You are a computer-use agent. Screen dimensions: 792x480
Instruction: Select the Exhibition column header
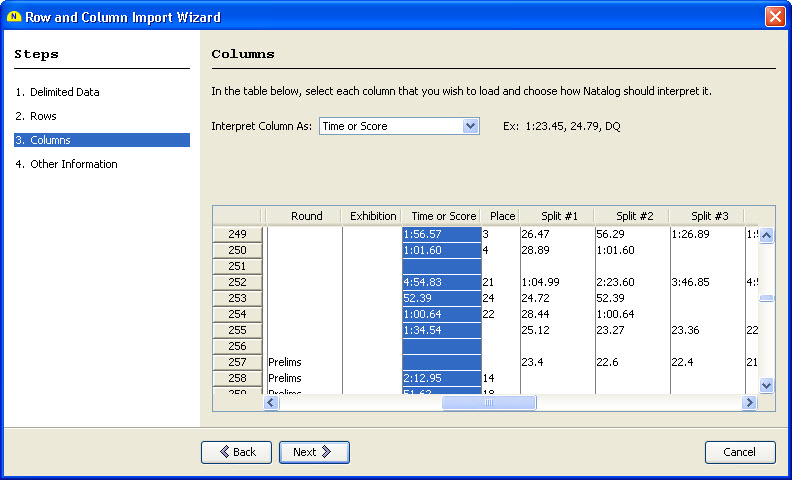coord(372,216)
